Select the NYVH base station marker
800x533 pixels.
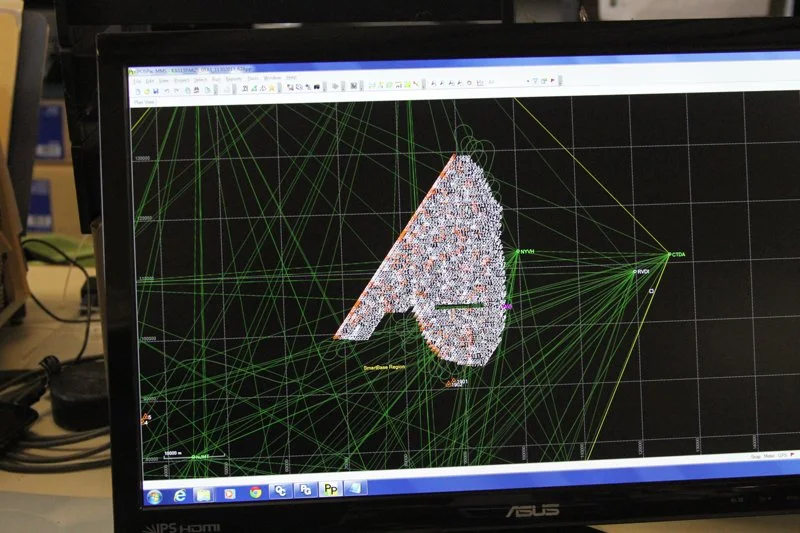517,251
